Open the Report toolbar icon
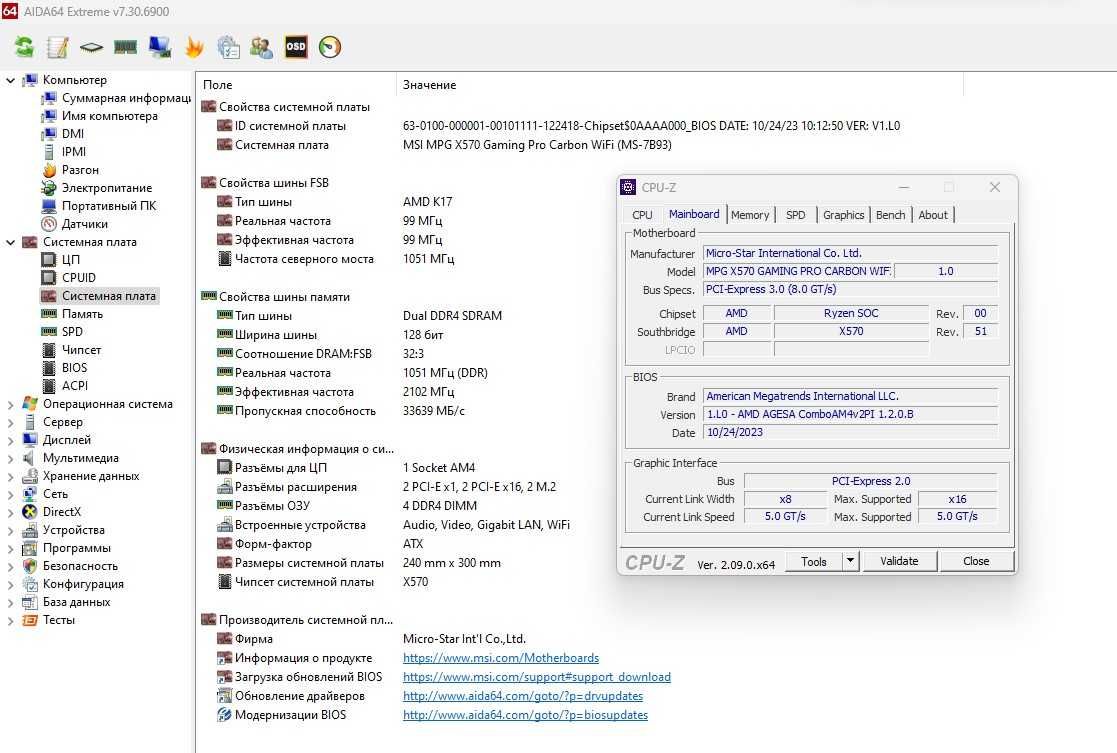The image size is (1117, 753). [58, 48]
